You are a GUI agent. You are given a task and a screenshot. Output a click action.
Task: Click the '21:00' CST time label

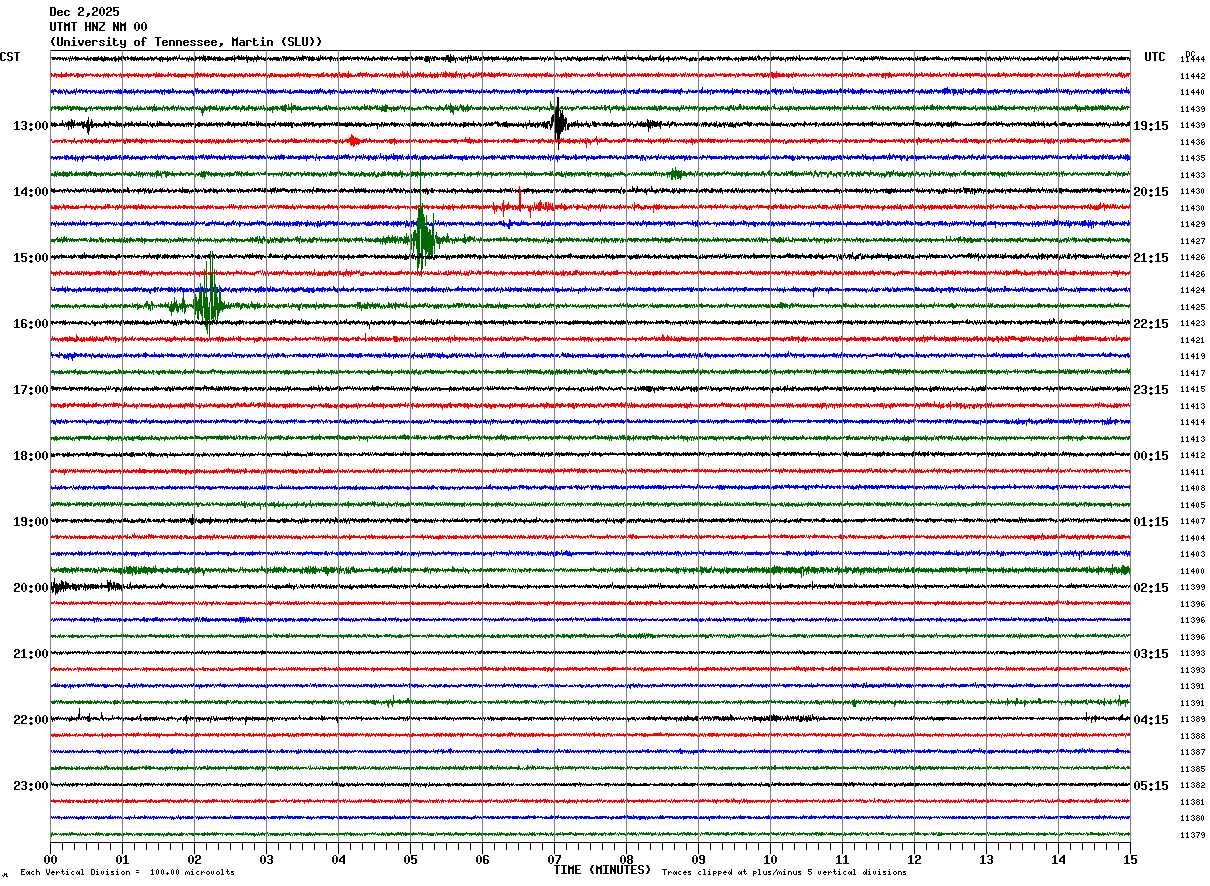point(30,653)
